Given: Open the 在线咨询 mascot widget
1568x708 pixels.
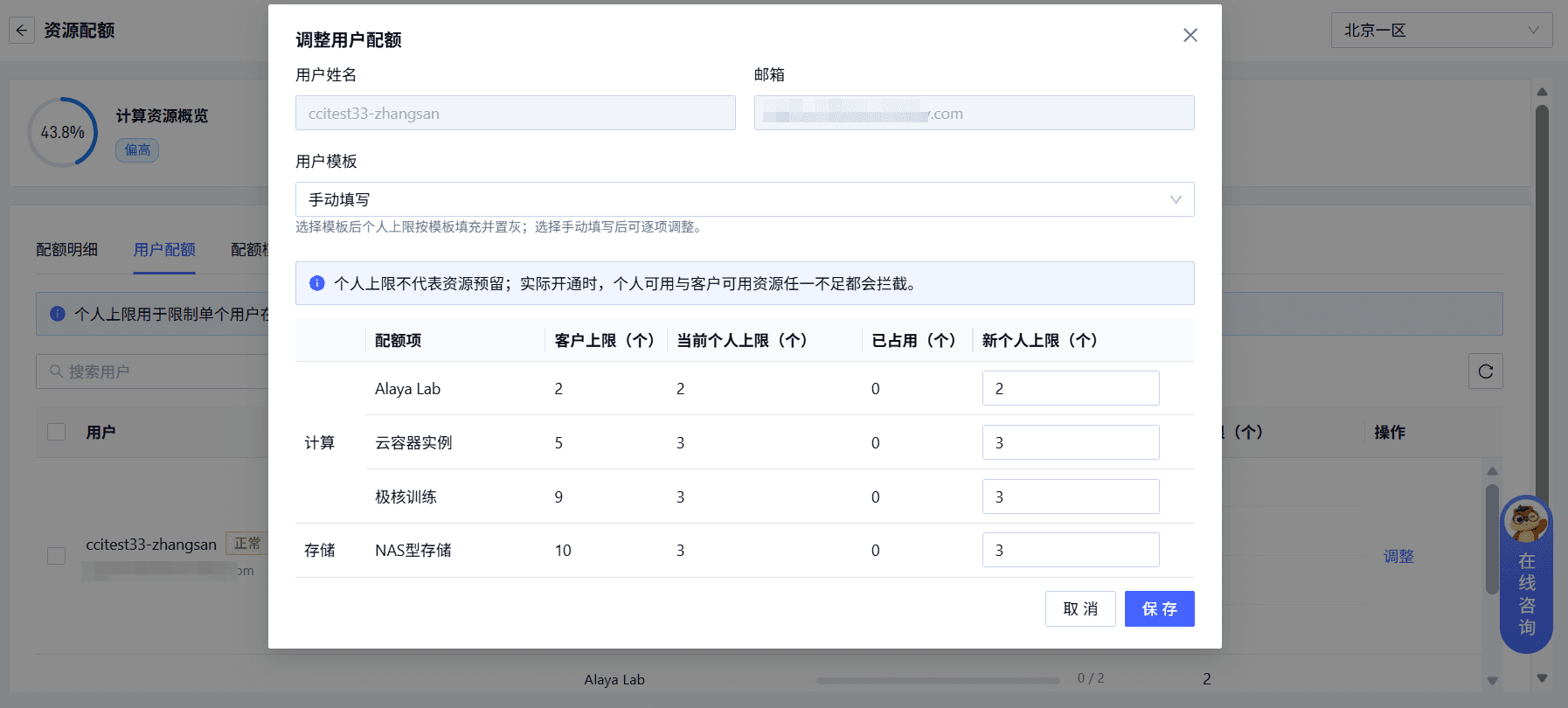Looking at the screenshot, I should pos(1526,574).
